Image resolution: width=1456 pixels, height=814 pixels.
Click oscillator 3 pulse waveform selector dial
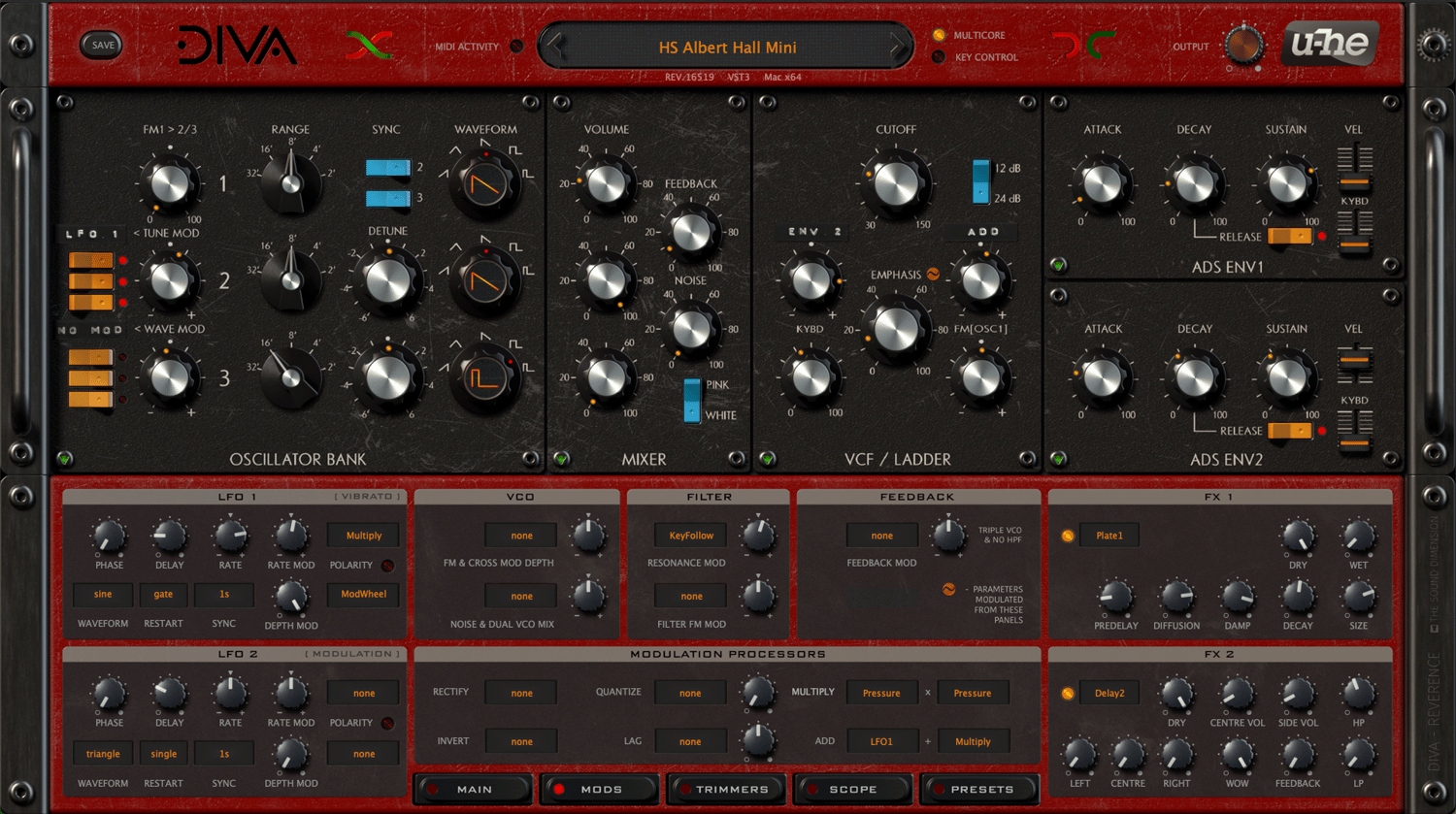pyautogui.click(x=484, y=377)
